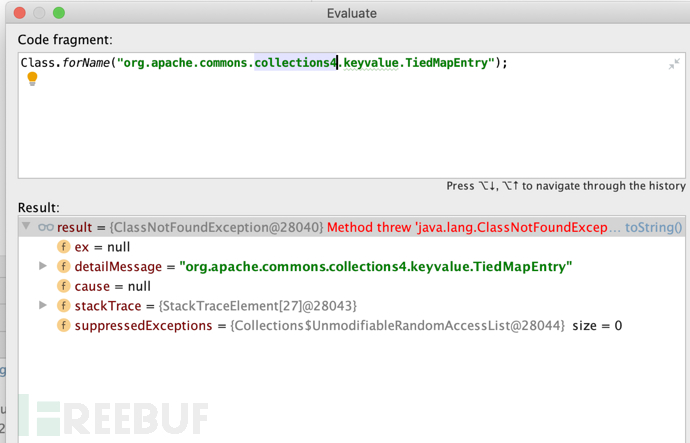Screen dimensions: 690x443
Task: Click the field icon next to stackTrace
Action: [64, 306]
